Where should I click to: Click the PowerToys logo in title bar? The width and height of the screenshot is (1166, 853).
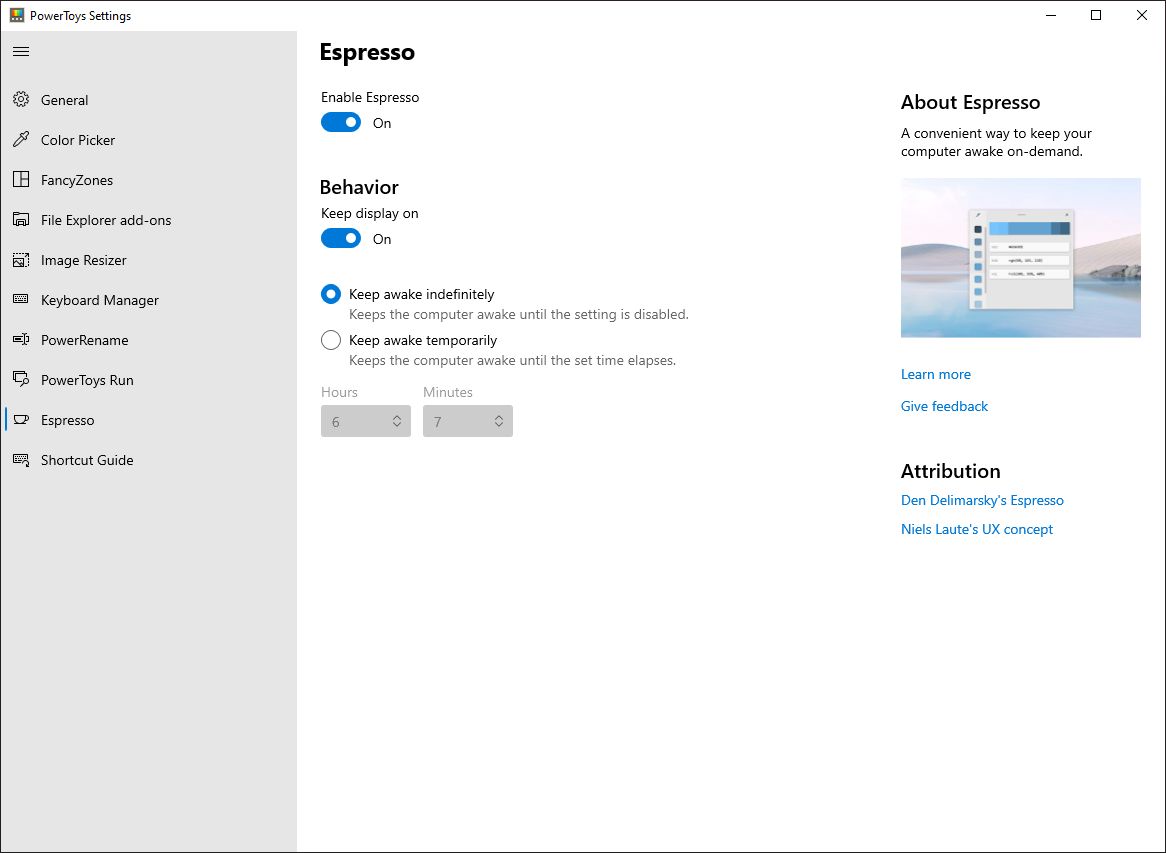(16, 15)
